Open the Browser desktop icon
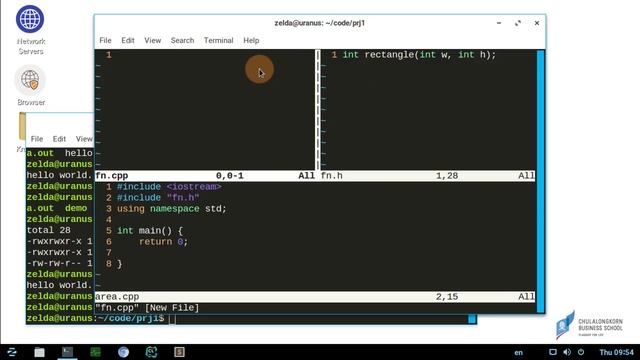Image resolution: width=640 pixels, height=360 pixels. [30, 80]
